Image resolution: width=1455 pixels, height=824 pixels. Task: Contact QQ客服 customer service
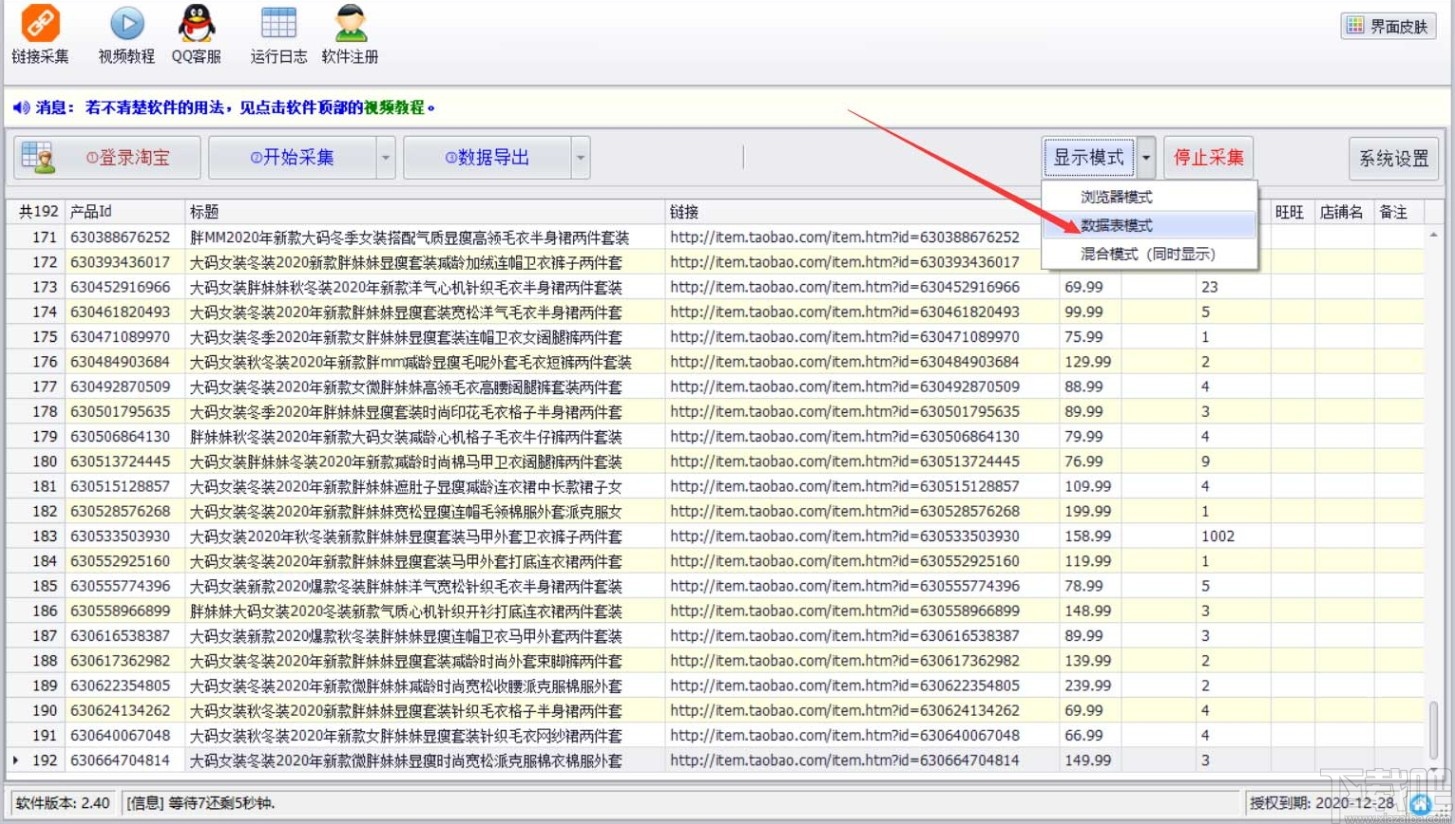point(196,33)
